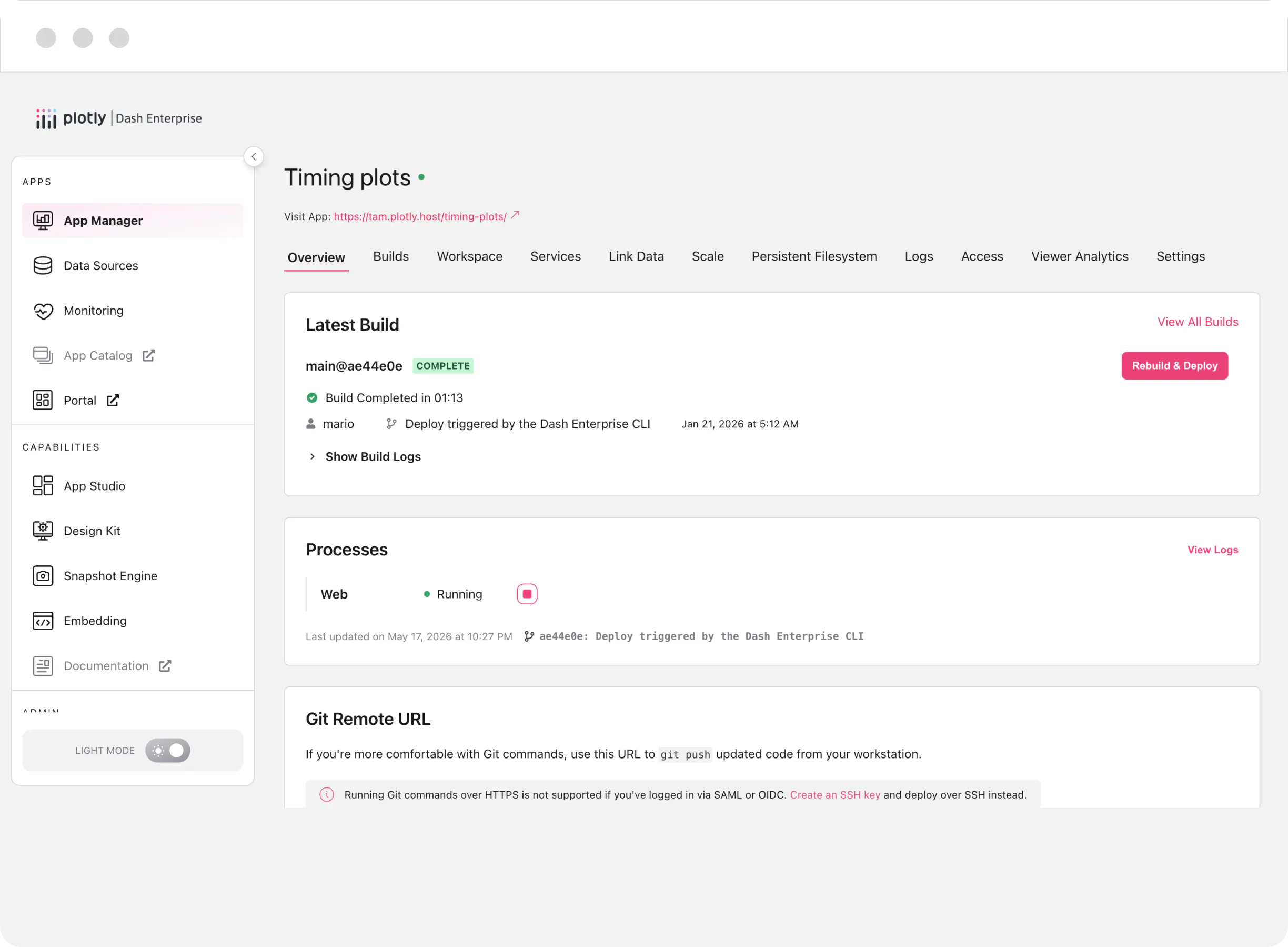Click the user icon beside mario

pos(310,424)
